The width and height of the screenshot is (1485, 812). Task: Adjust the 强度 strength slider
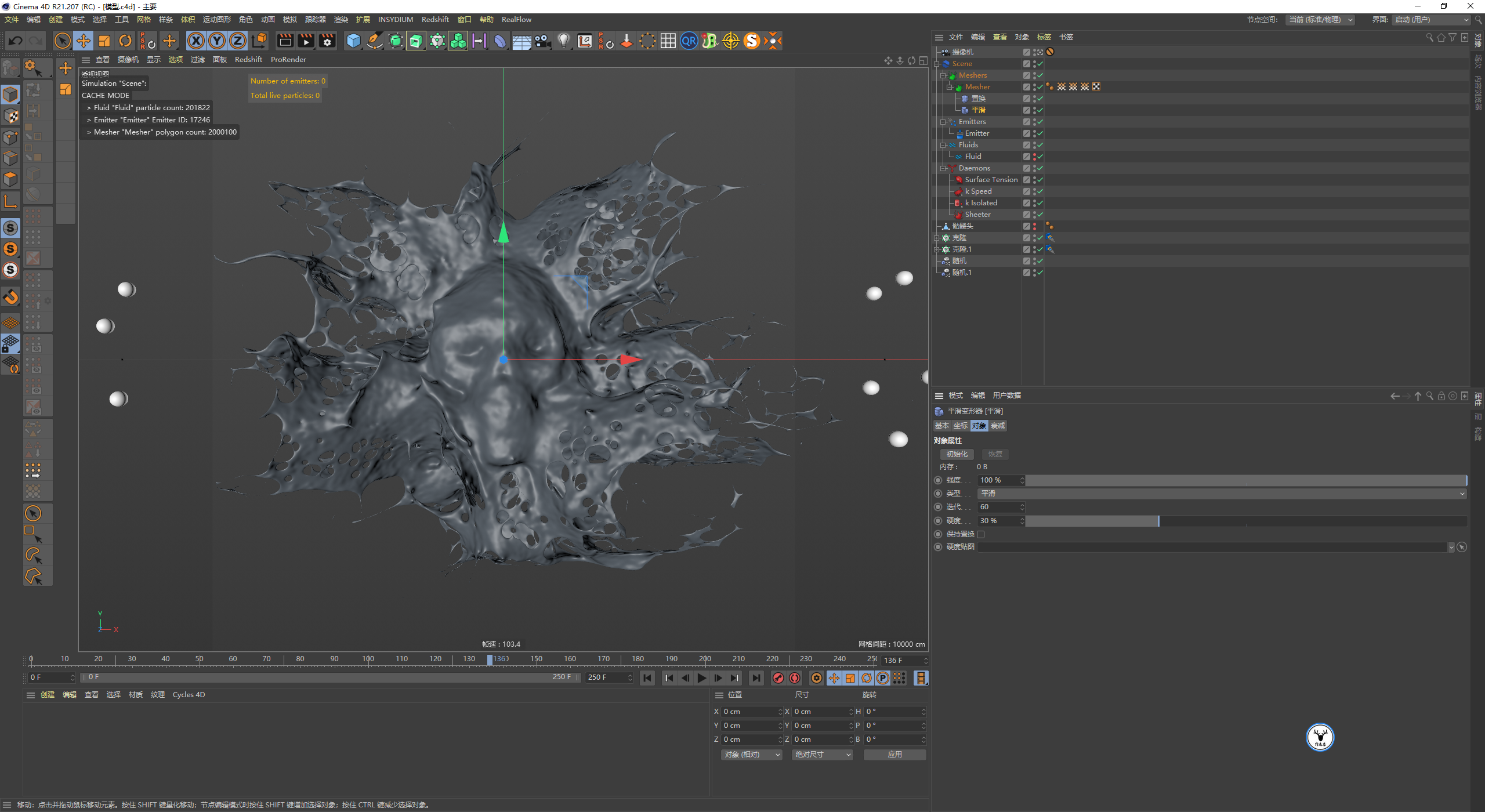1247,480
